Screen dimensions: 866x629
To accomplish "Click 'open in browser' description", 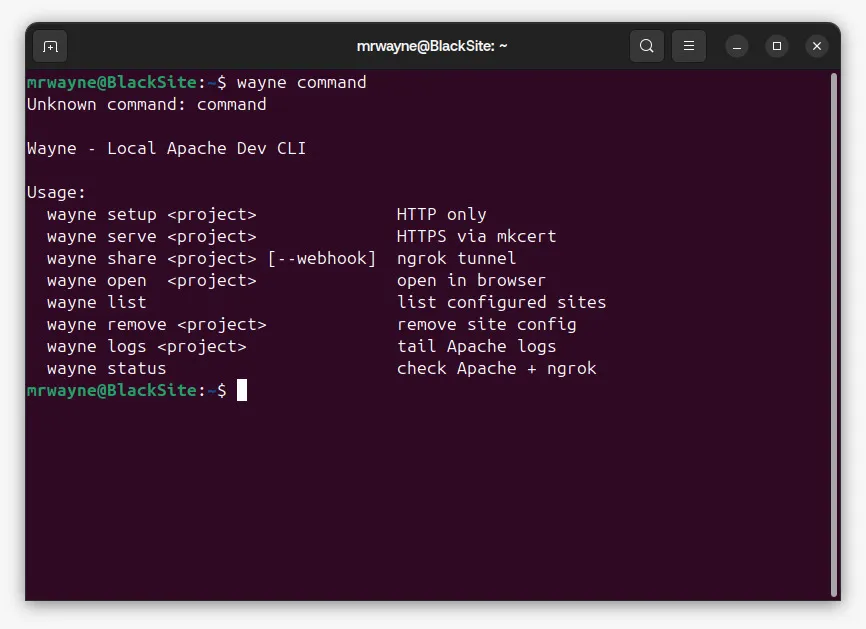I will pos(472,281).
